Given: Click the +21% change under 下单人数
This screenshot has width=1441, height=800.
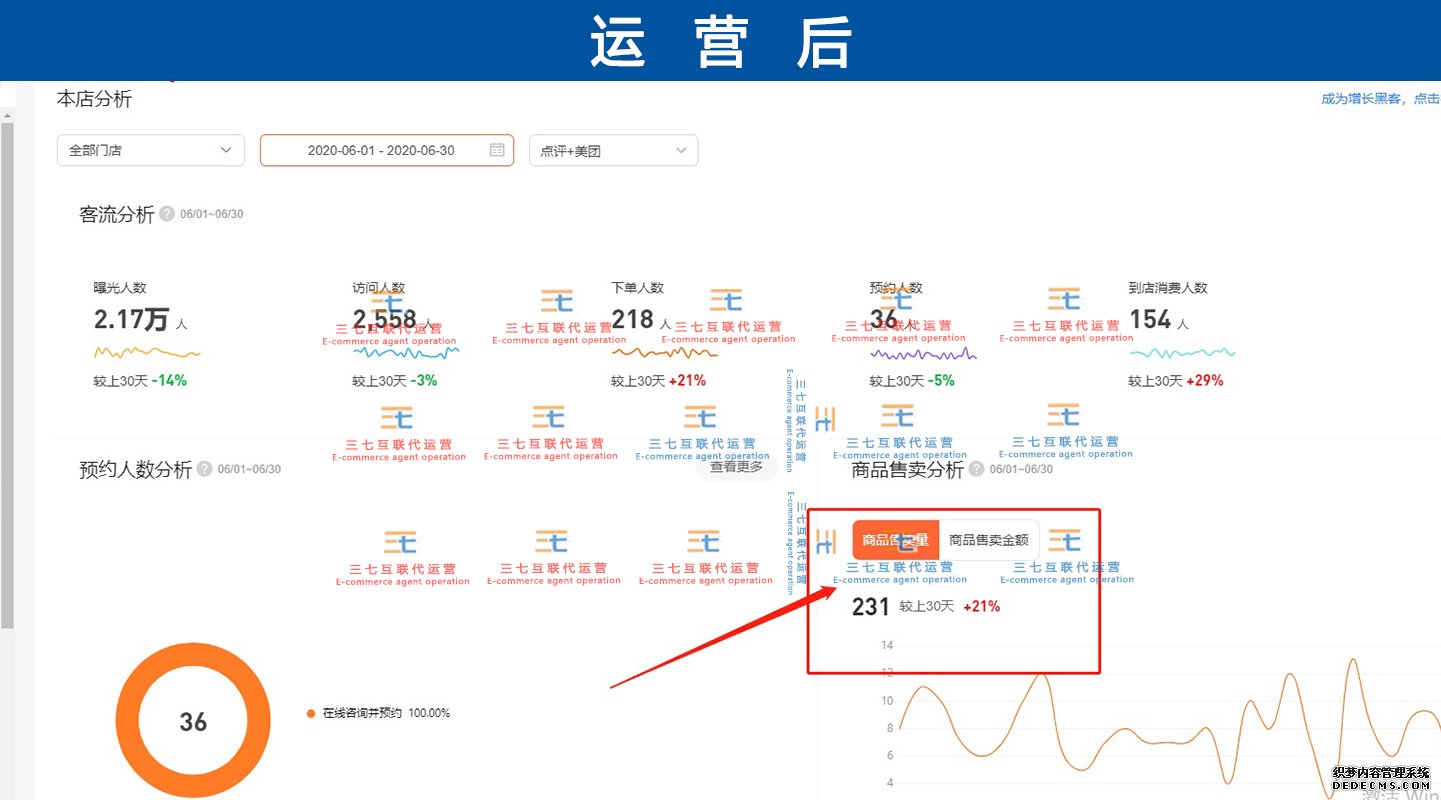Looking at the screenshot, I should coord(687,380).
